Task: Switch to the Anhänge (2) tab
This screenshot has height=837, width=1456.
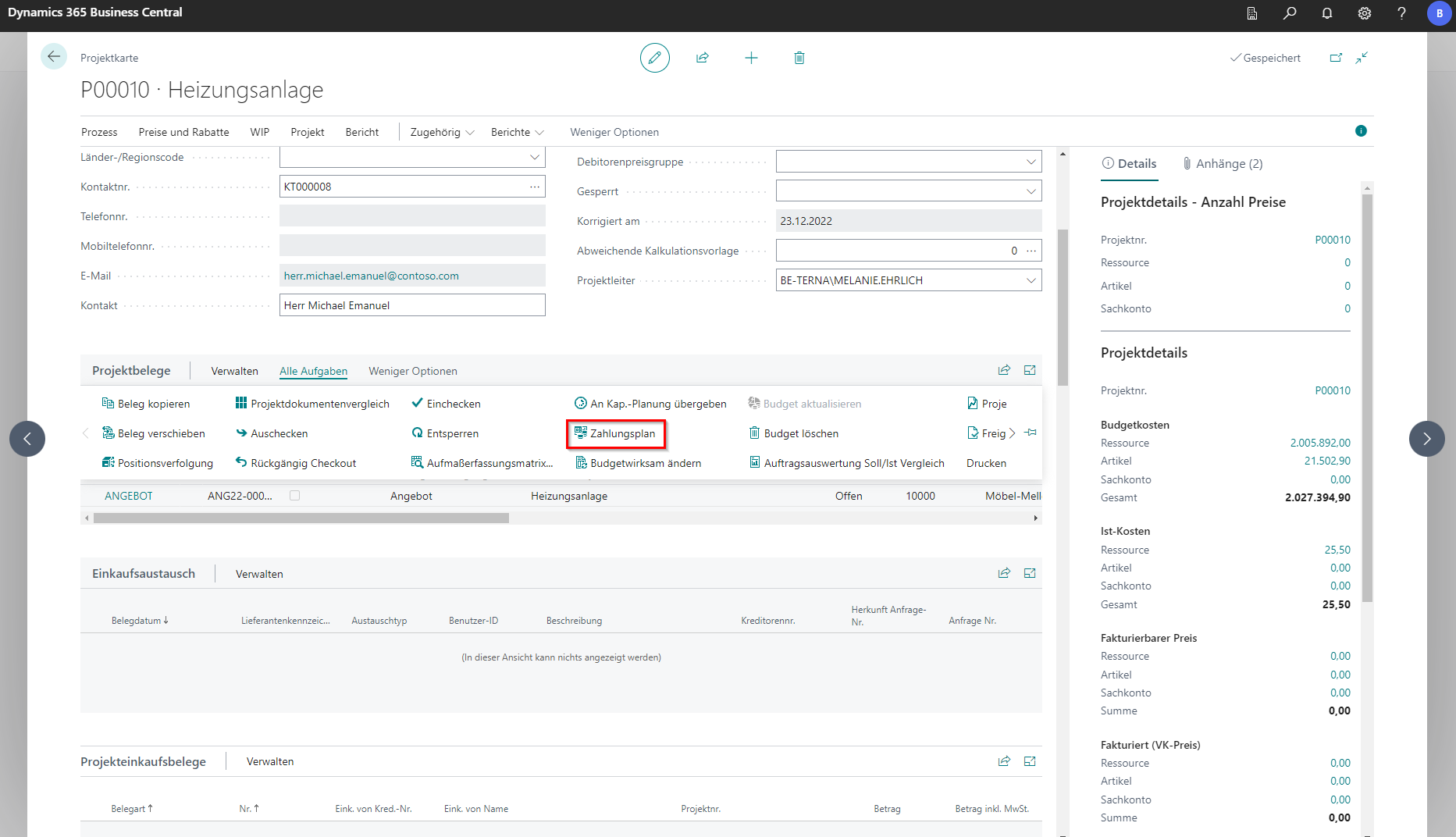Action: click(1223, 164)
